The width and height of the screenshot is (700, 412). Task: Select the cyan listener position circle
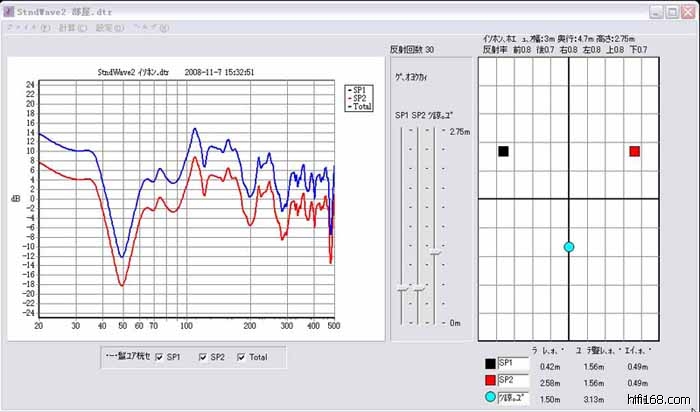[x=568, y=246]
